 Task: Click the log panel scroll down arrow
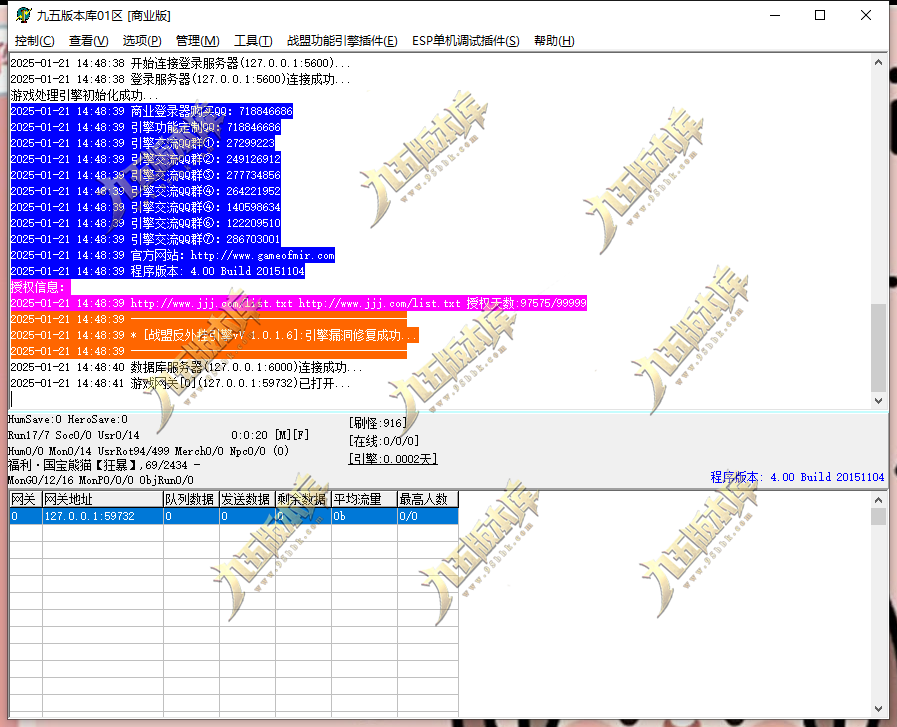(878, 401)
